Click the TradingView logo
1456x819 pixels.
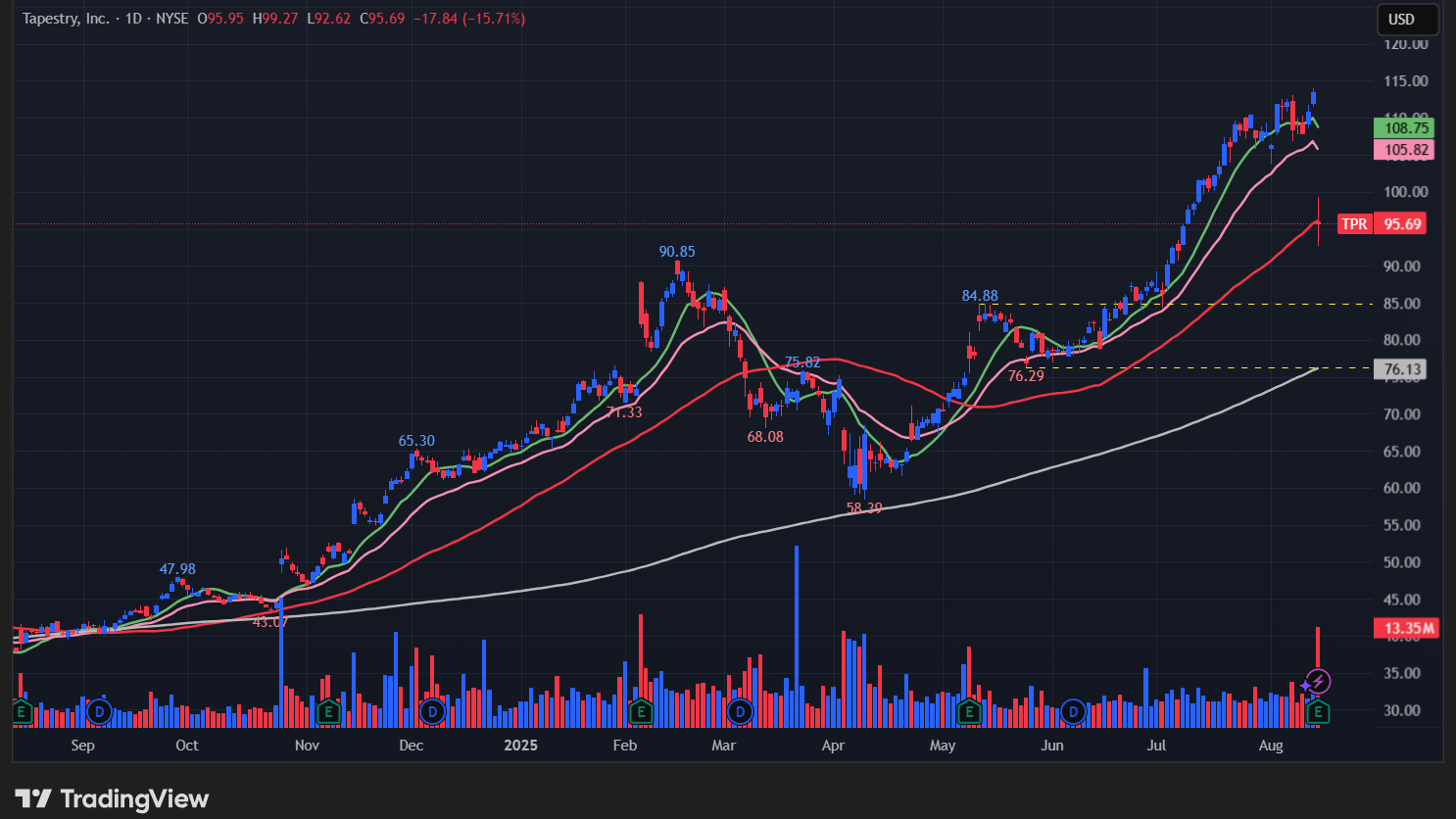click(112, 799)
